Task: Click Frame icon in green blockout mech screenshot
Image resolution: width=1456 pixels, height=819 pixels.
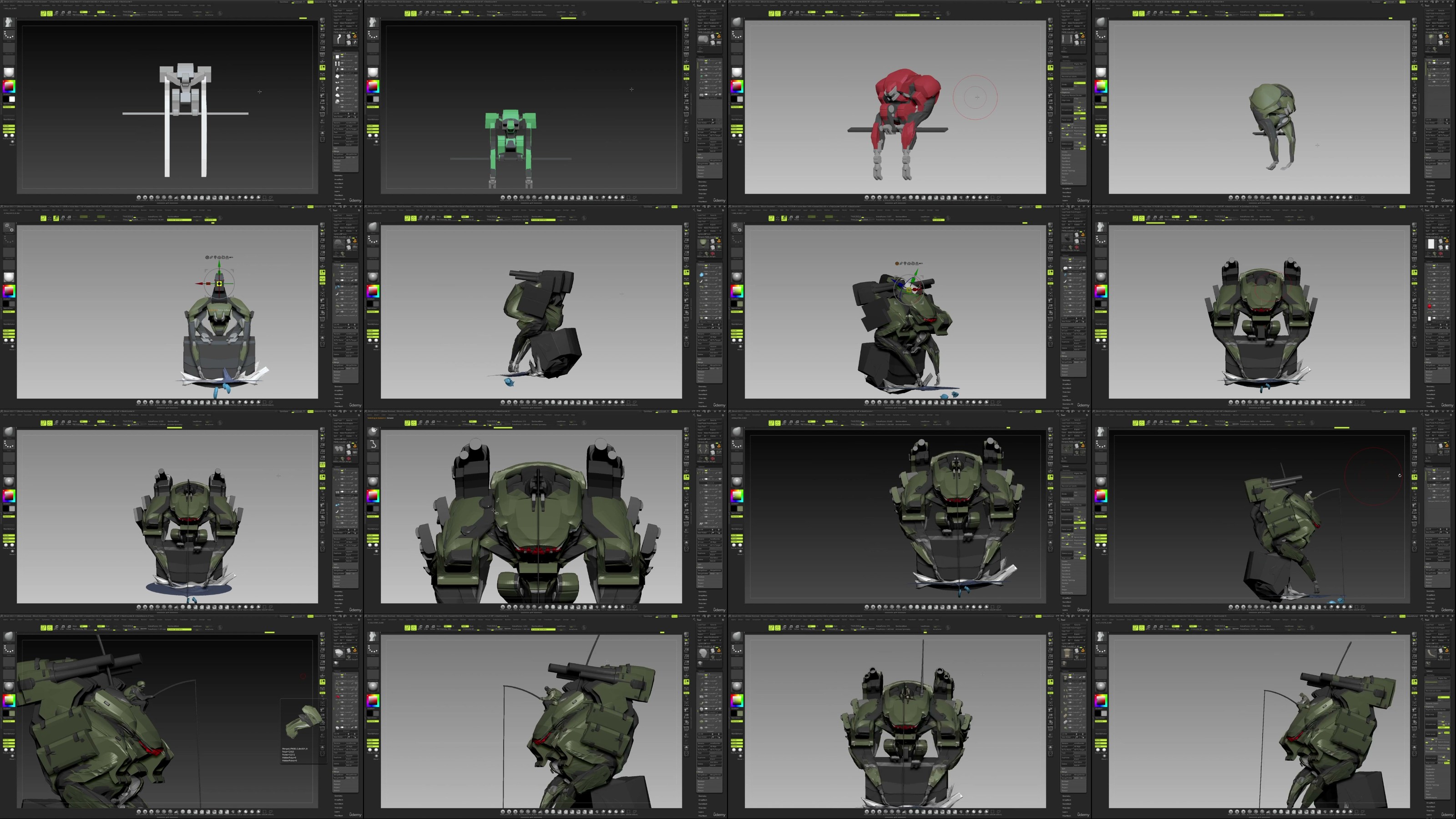Action: pos(687,90)
